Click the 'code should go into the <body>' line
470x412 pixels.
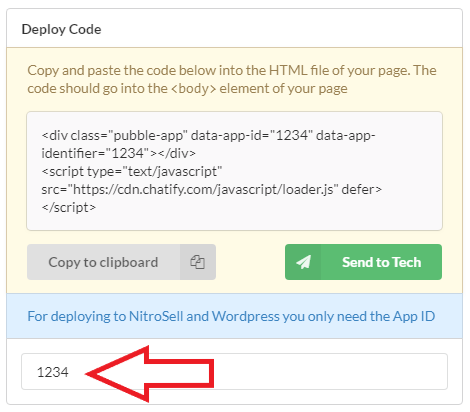point(187,88)
